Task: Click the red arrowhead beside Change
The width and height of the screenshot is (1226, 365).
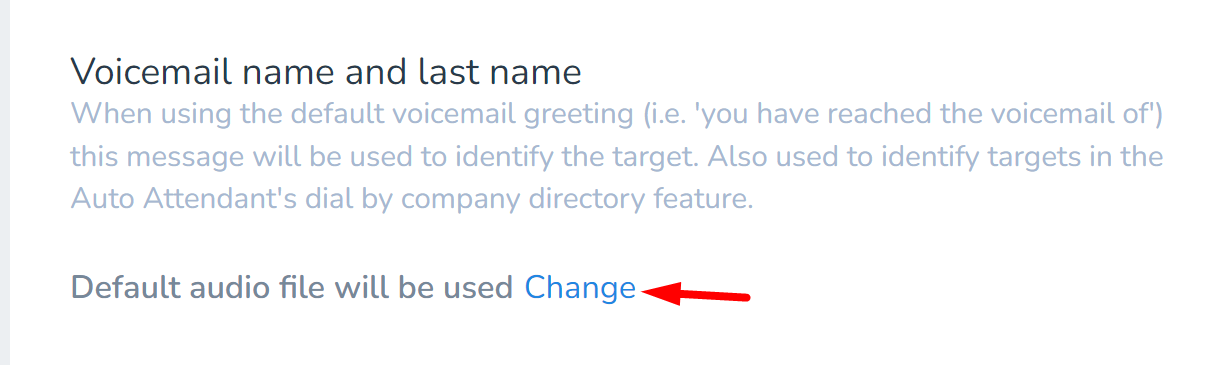Action: 660,293
